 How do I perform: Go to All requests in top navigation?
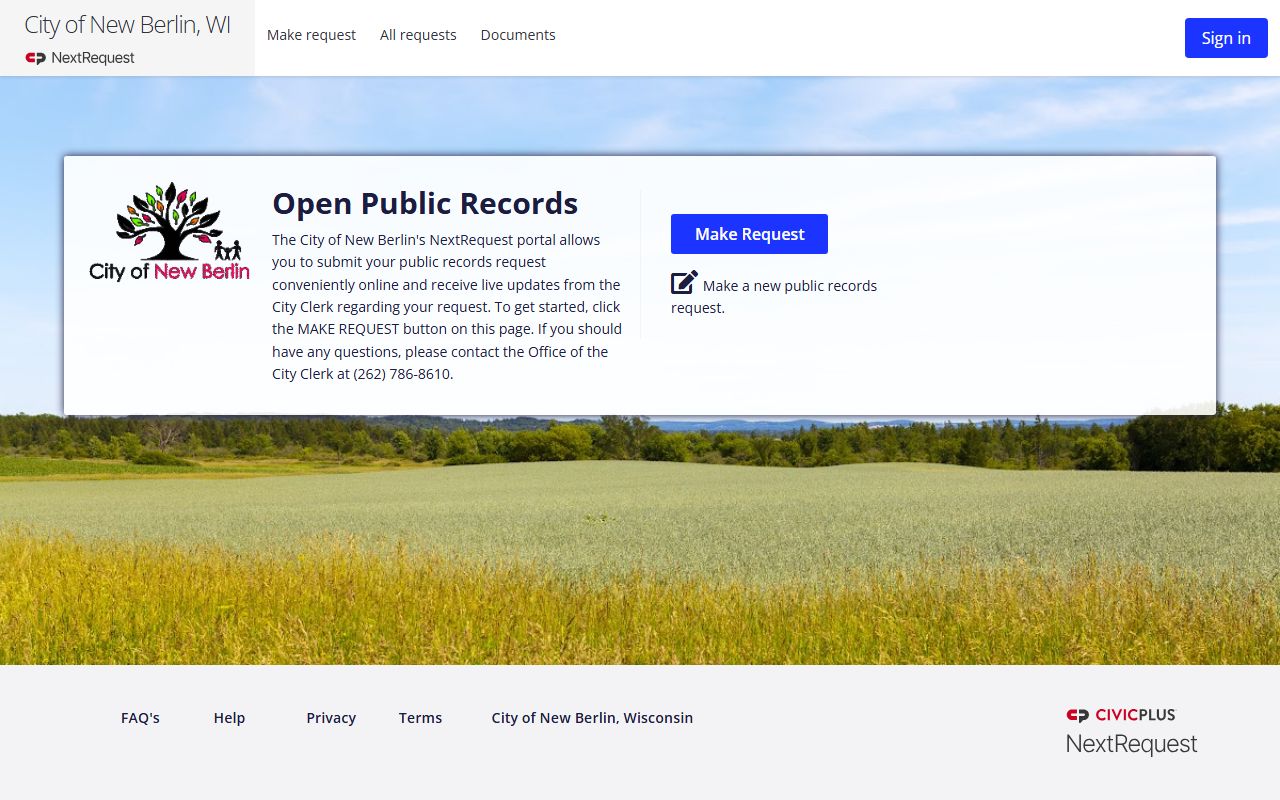click(x=418, y=35)
